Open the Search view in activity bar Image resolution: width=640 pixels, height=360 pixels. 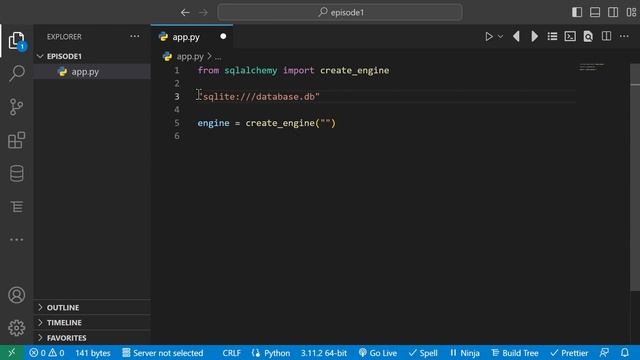(x=16, y=73)
